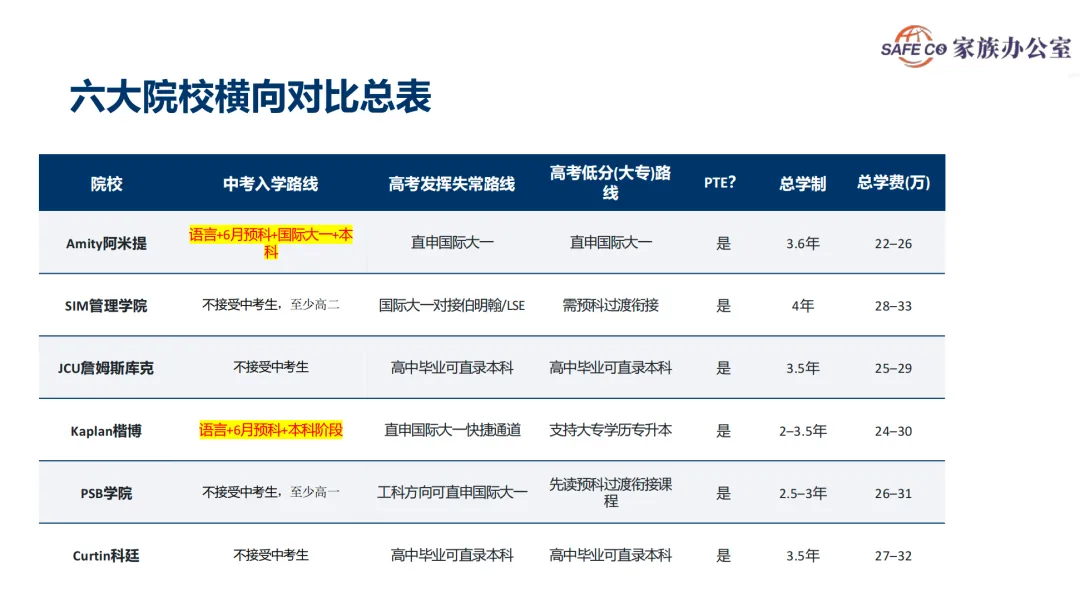This screenshot has width=1080, height=591.
Task: Click the 高考发挥失常路线 column header
Action: pos(452,184)
